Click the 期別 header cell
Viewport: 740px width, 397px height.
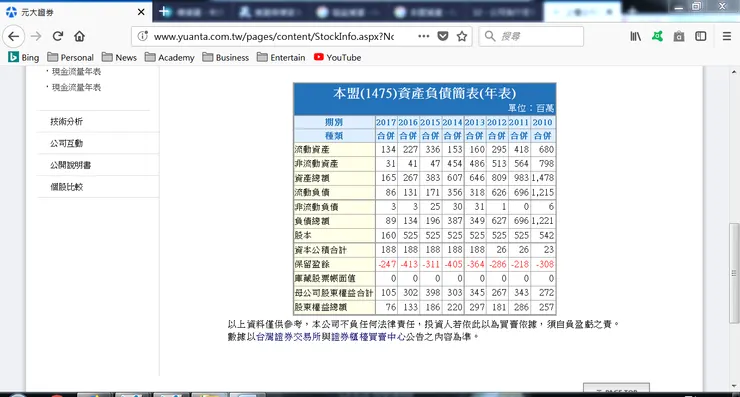pyautogui.click(x=334, y=122)
